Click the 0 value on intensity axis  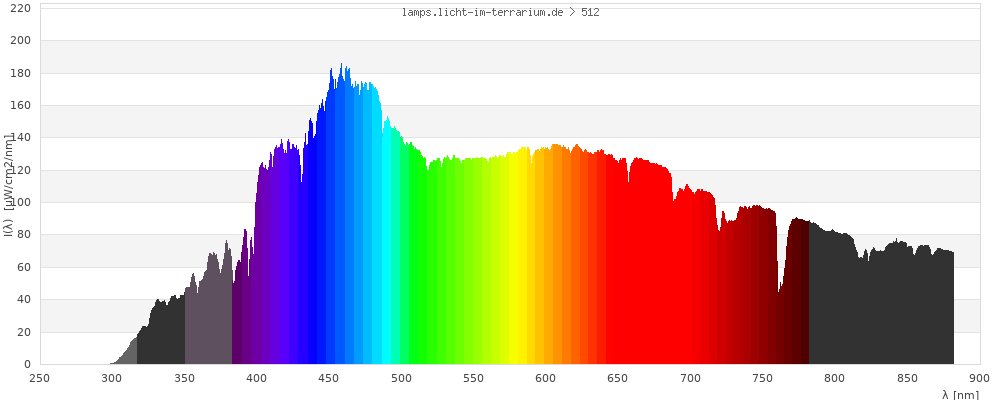(x=27, y=364)
